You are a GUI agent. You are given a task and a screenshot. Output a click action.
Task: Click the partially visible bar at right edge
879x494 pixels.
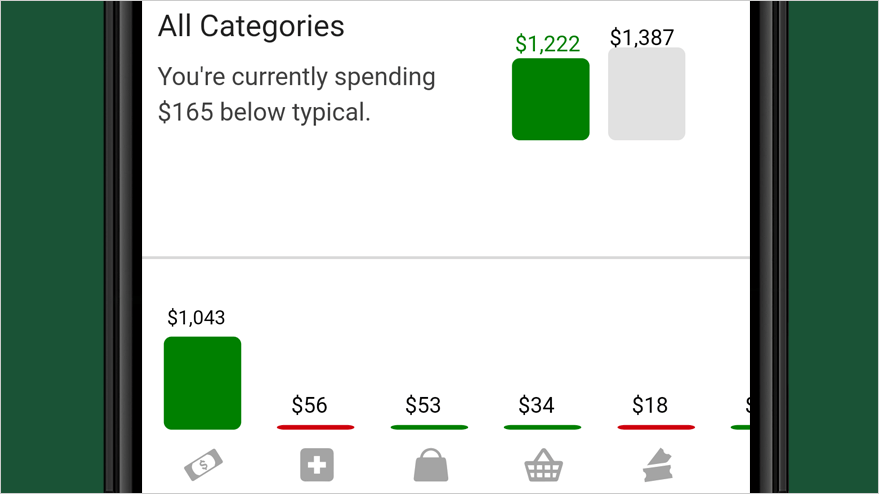(x=741, y=427)
